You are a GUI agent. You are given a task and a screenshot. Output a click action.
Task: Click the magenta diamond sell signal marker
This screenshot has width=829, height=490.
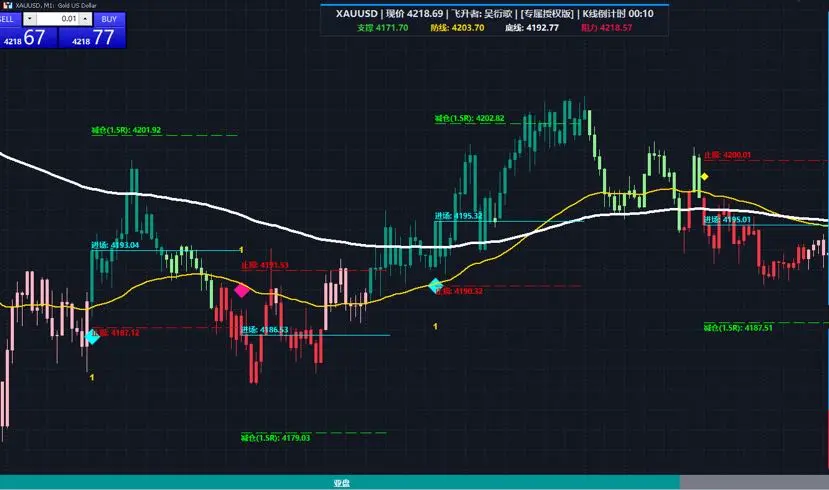242,290
